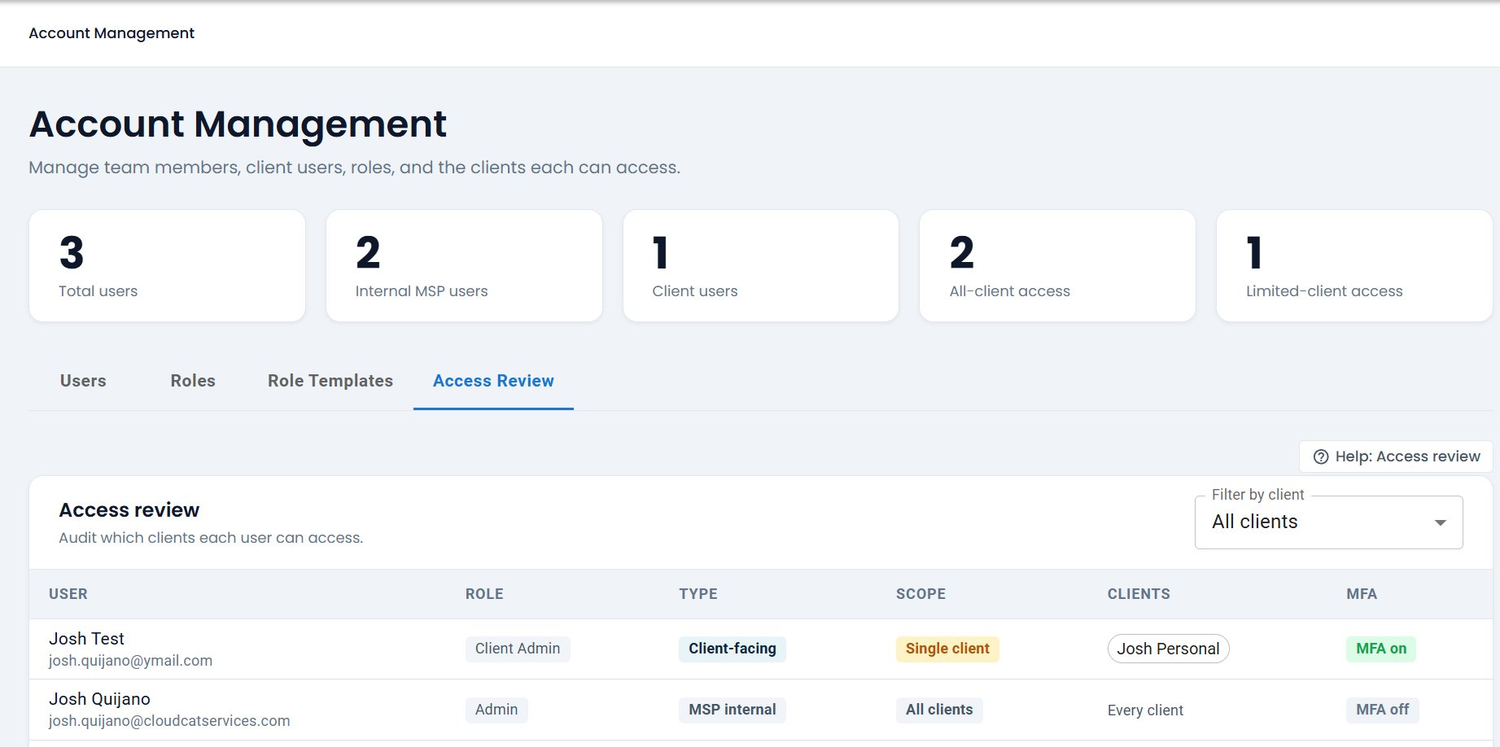
Task: Open the Role Templates tab
Action: 330,381
